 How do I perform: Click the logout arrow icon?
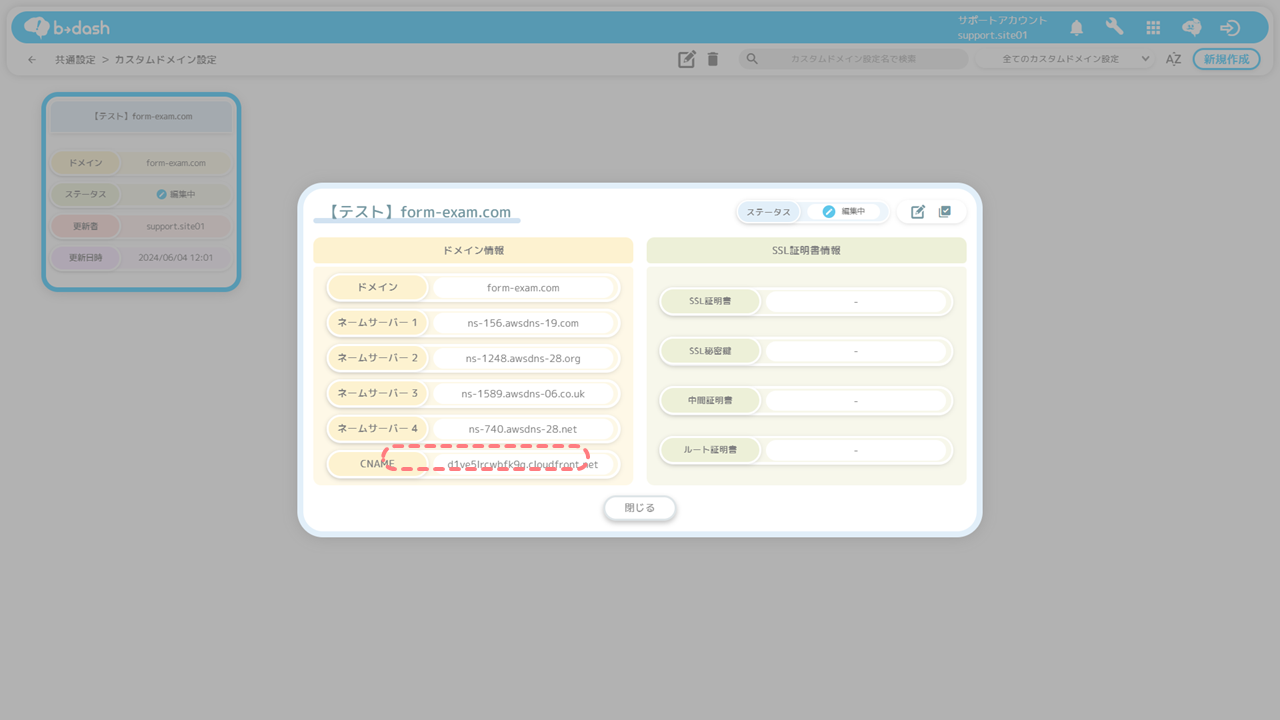tap(1230, 28)
